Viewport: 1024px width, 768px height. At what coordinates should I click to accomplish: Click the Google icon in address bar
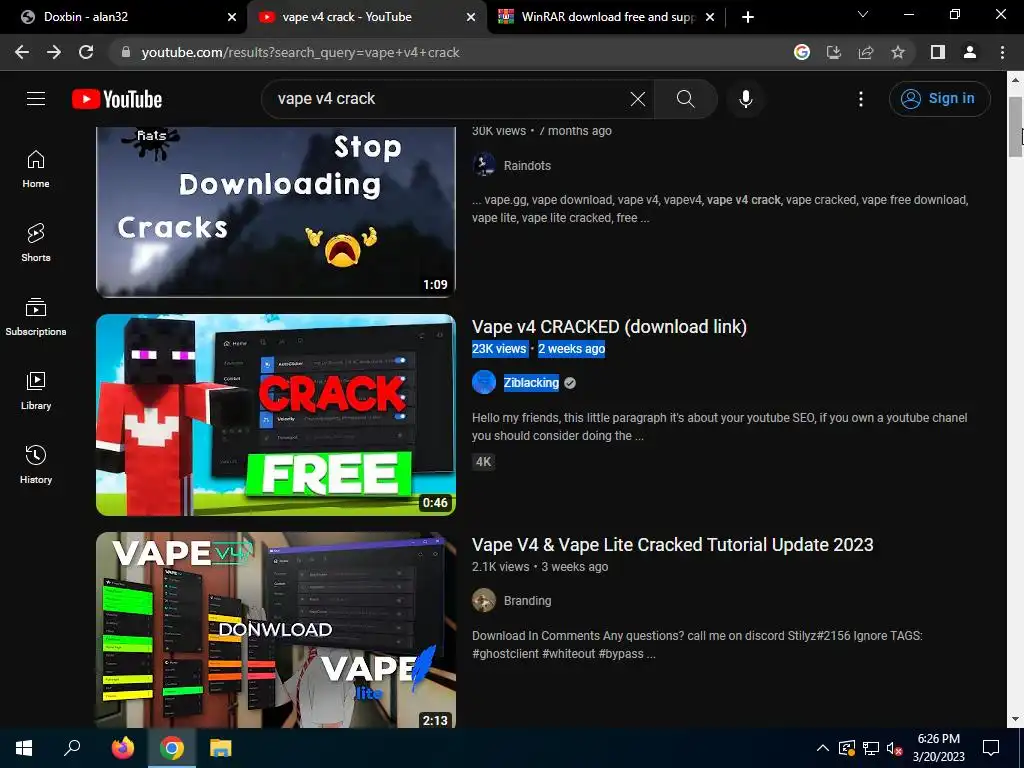point(801,52)
